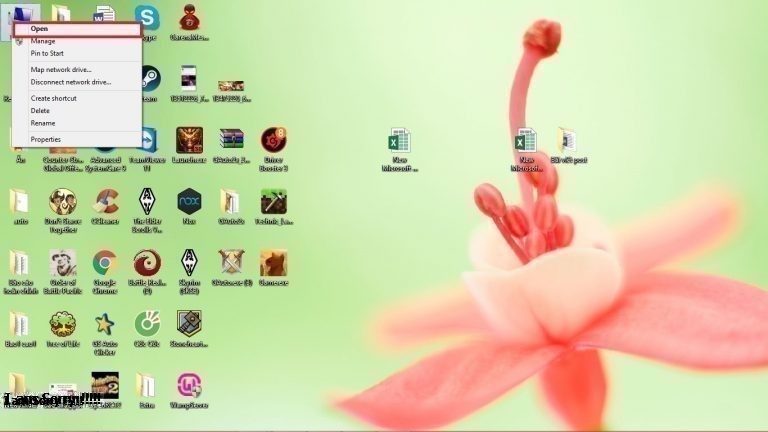Select the red hooded character icon
768x432 pixels.
tap(189, 18)
